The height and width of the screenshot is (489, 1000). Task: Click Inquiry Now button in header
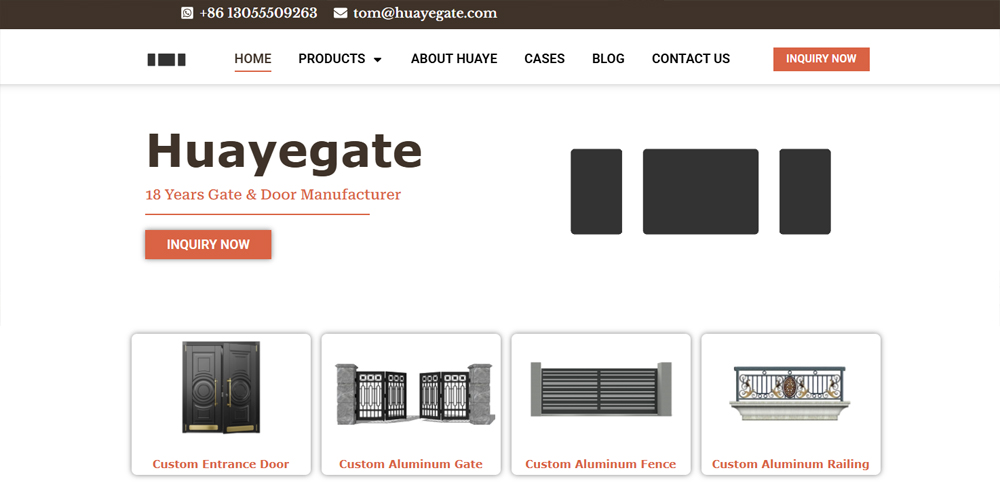tap(821, 59)
